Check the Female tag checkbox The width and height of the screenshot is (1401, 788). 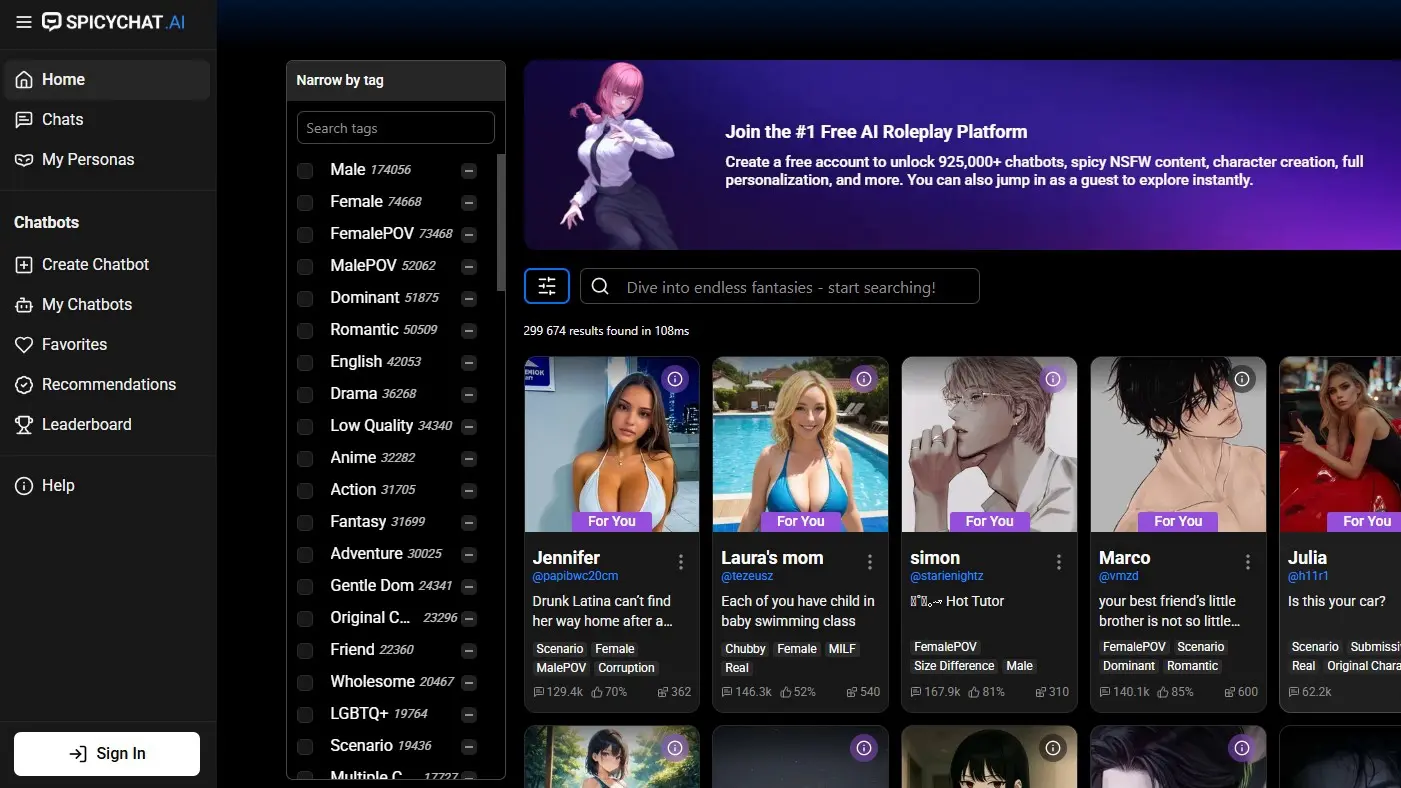tap(305, 203)
